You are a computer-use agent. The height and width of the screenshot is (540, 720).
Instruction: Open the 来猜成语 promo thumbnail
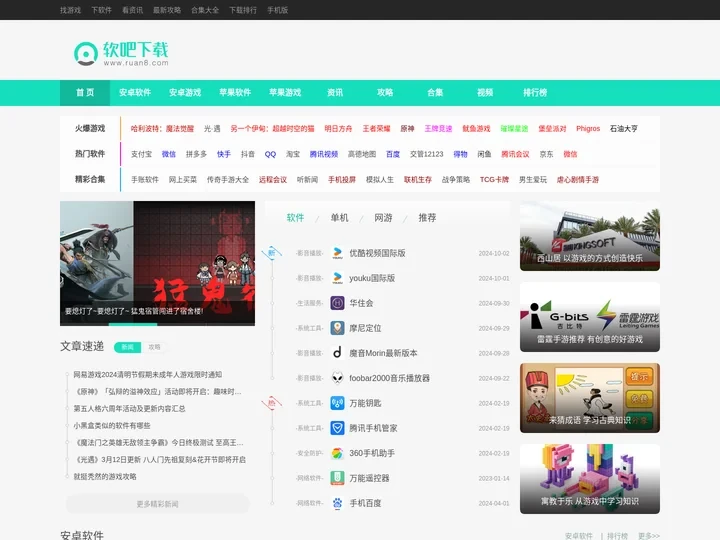[x=590, y=398]
